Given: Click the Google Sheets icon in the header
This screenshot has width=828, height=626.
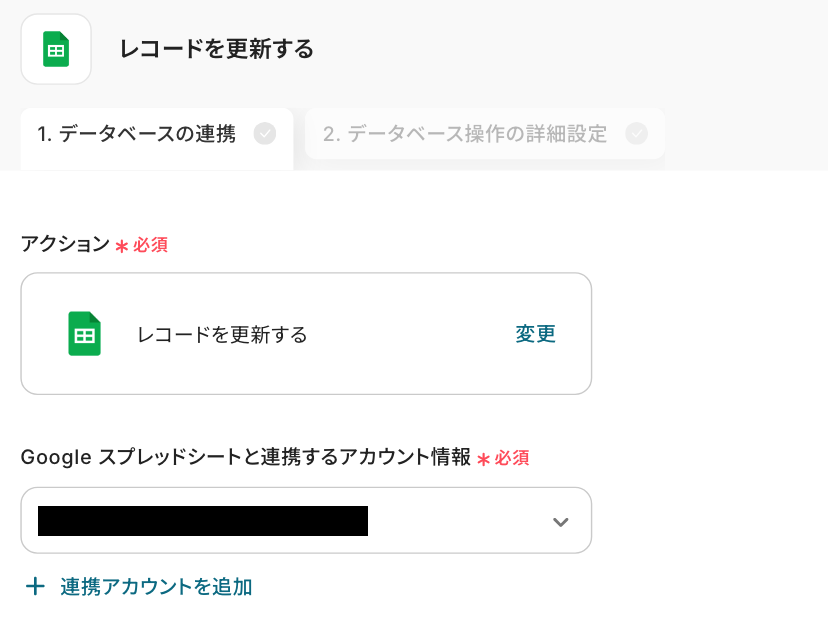Looking at the screenshot, I should (x=56, y=49).
